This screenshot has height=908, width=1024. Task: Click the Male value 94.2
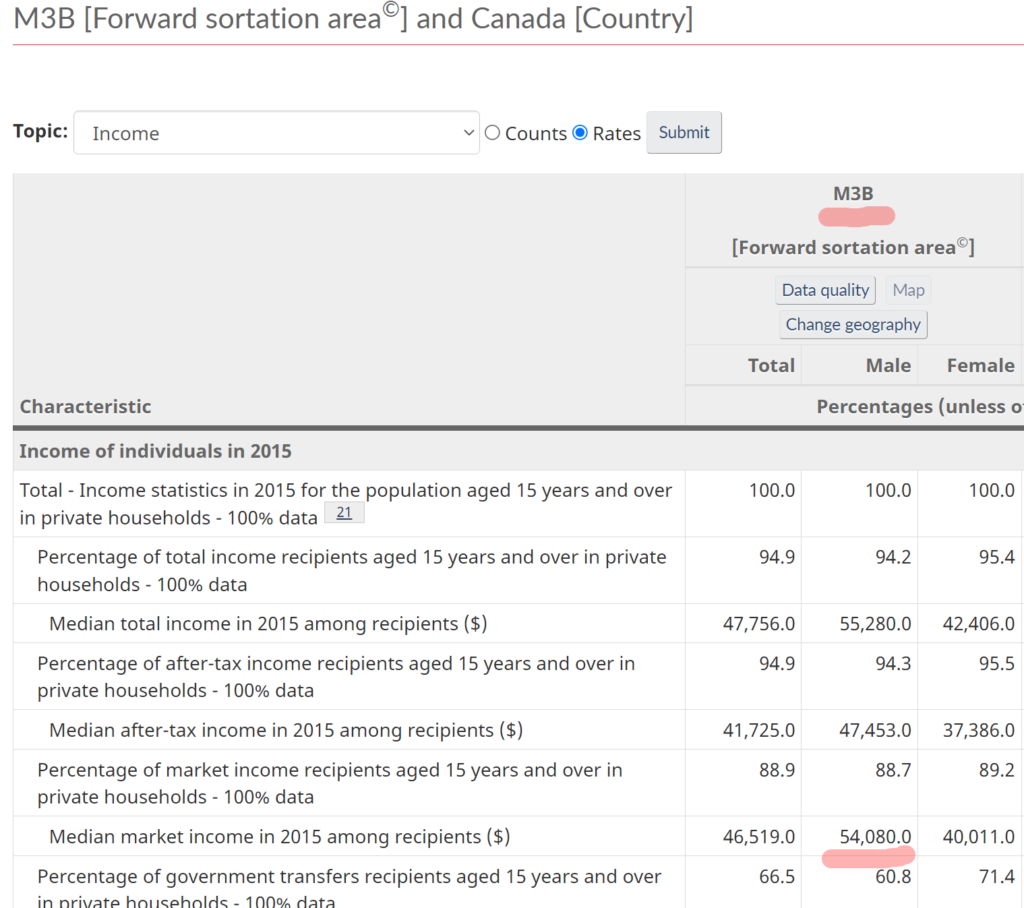click(x=893, y=557)
